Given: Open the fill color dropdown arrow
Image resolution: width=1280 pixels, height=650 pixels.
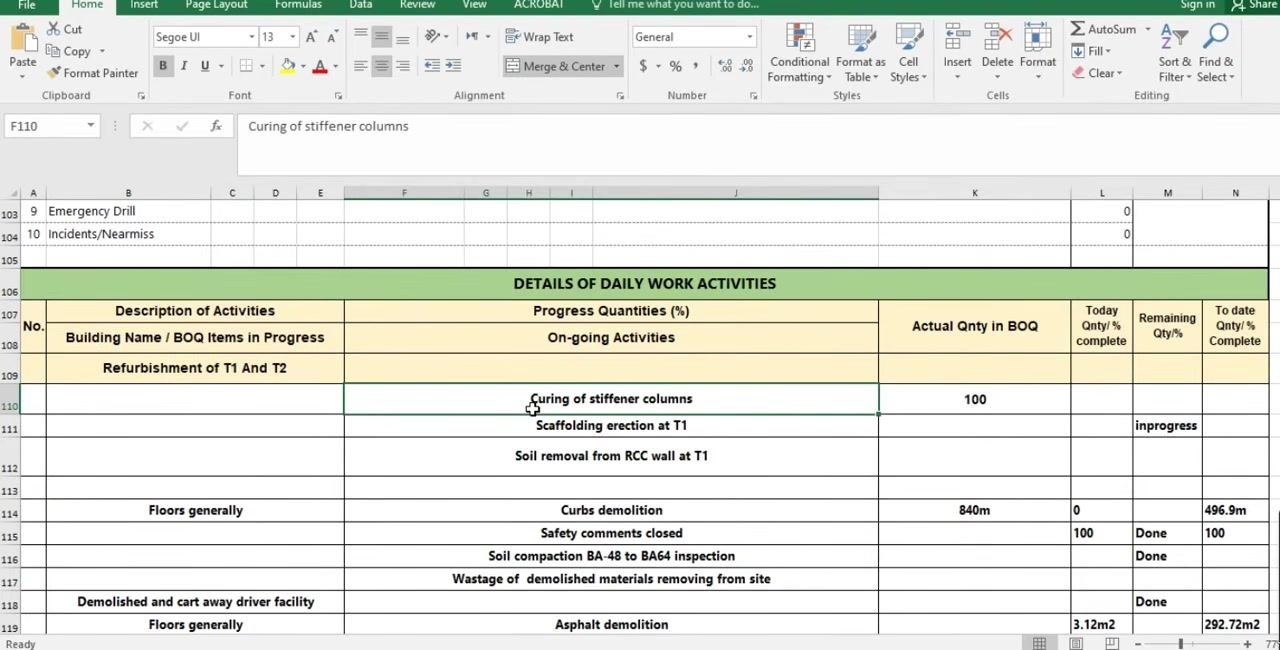Looking at the screenshot, I should pos(303,66).
